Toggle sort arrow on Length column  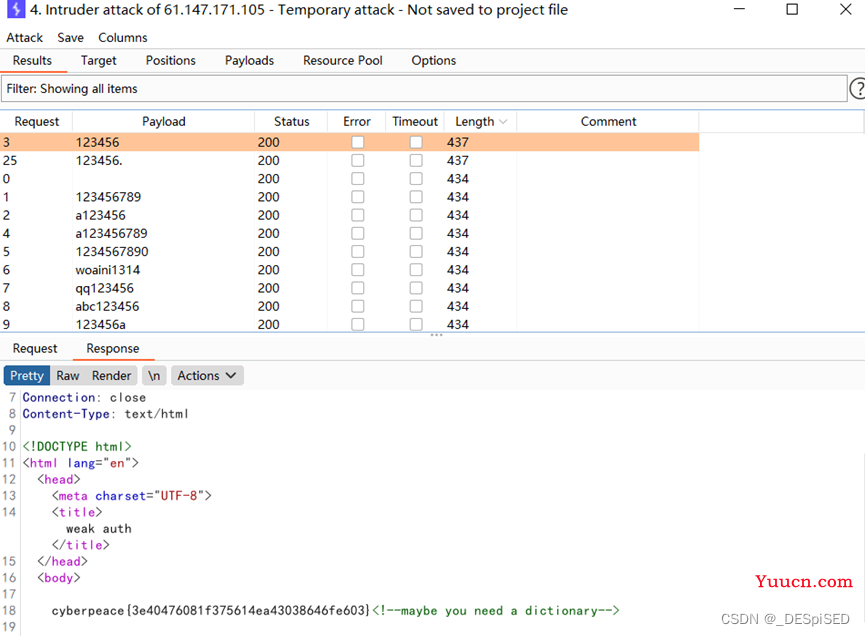pos(503,122)
